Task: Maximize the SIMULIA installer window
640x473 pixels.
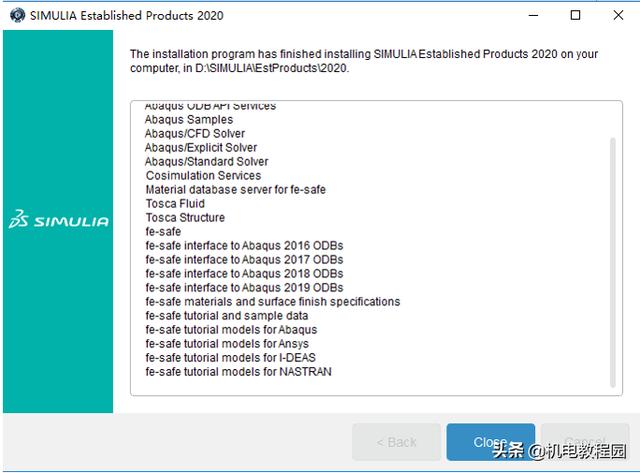Action: (575, 16)
